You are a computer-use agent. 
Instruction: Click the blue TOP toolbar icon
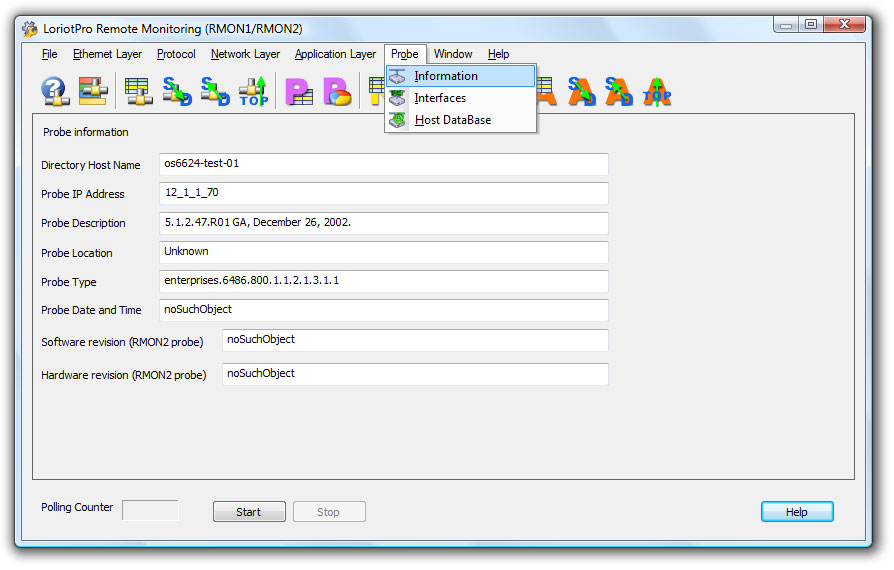pos(254,92)
